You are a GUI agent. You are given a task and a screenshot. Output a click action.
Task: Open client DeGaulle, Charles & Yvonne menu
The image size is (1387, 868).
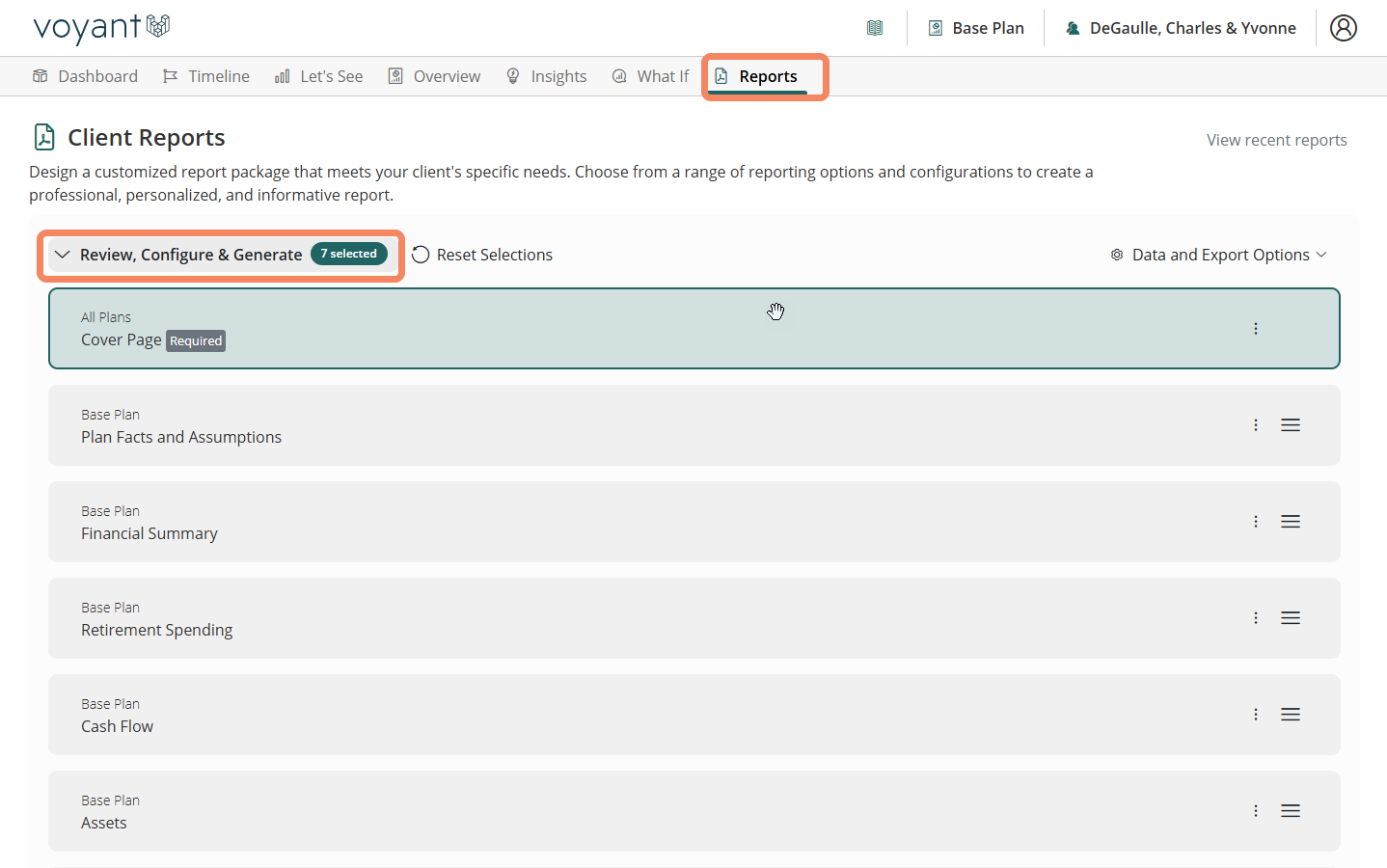(x=1181, y=28)
